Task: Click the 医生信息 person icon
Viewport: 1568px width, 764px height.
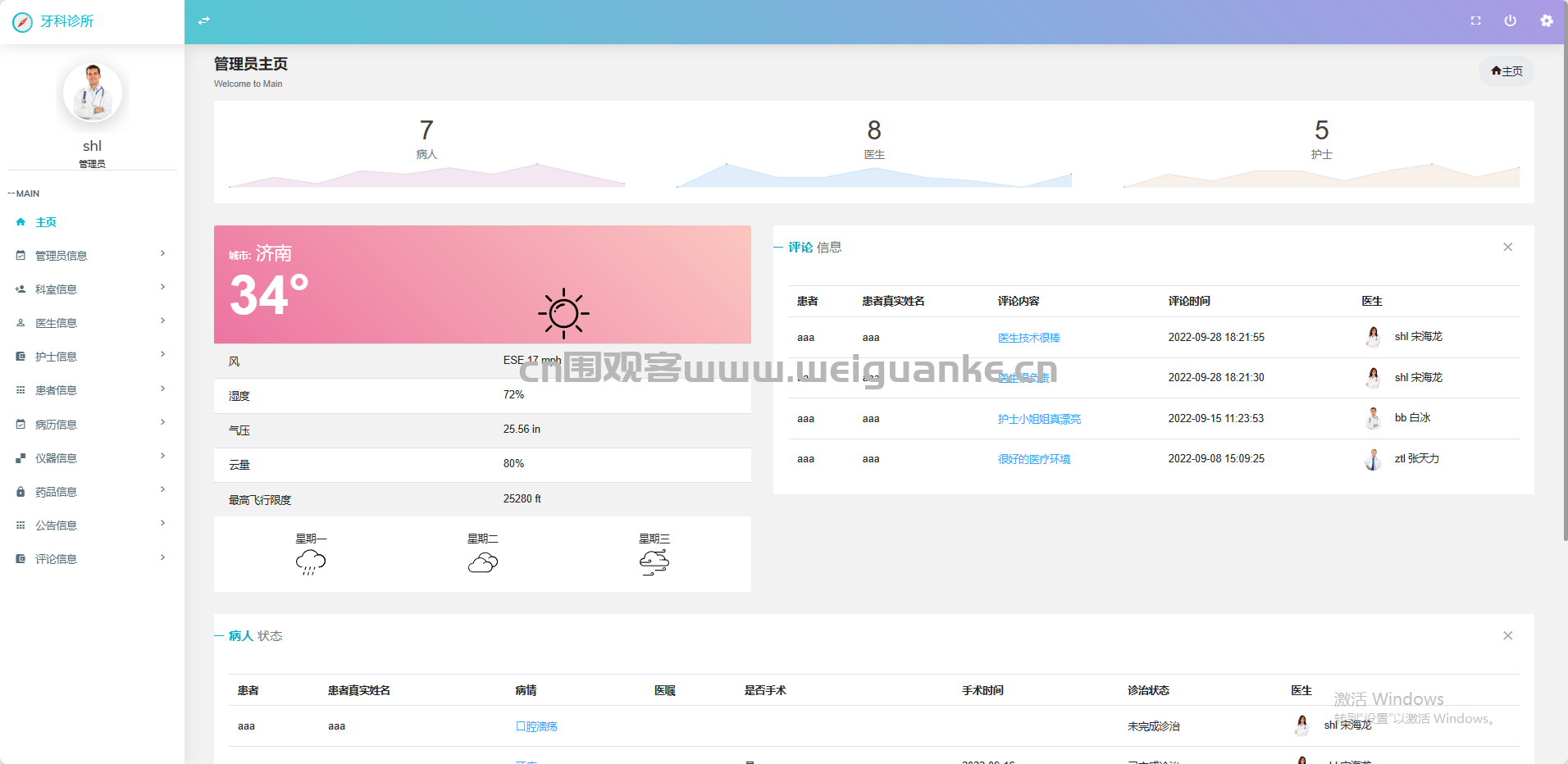Action: coord(21,323)
